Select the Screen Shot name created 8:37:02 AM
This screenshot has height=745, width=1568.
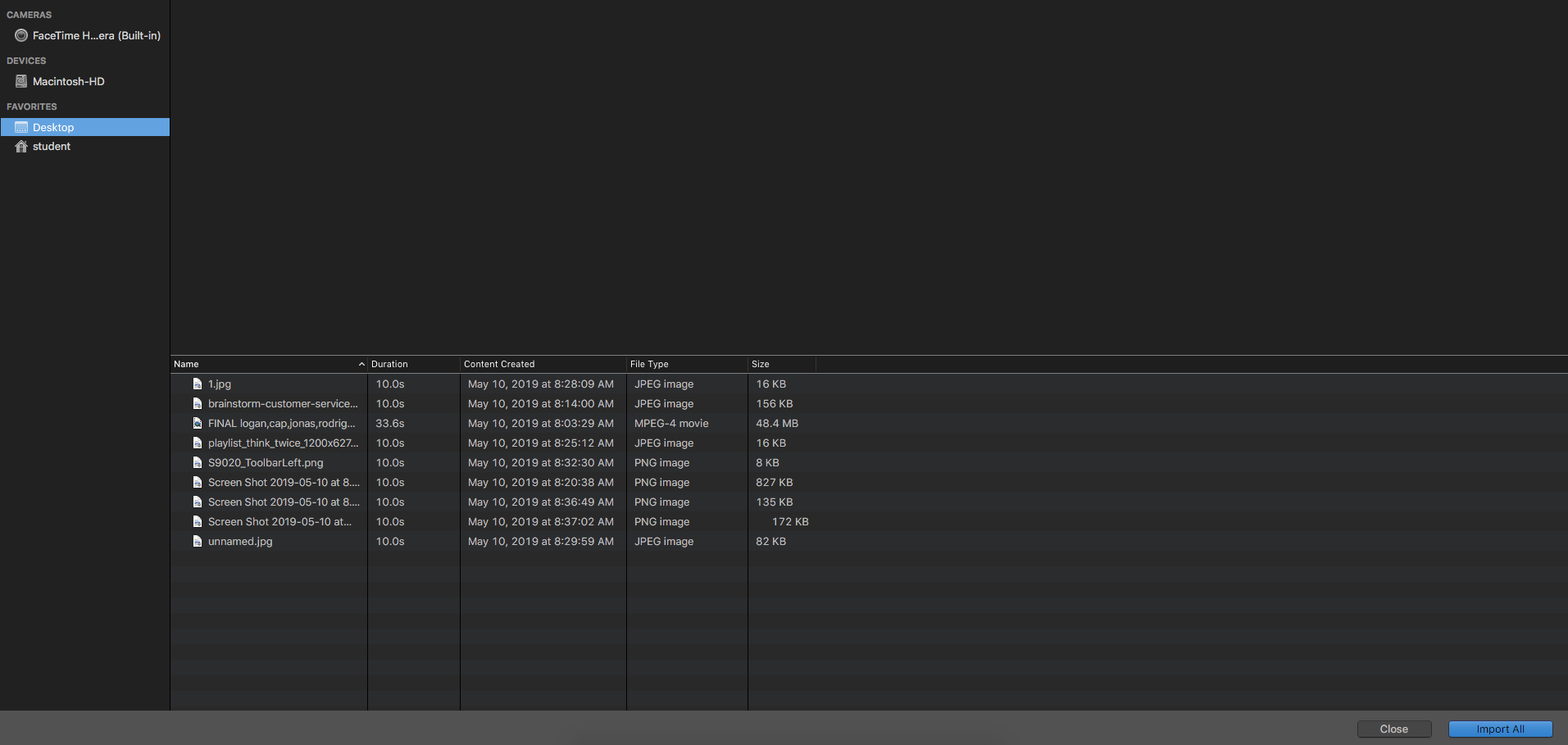pos(280,521)
